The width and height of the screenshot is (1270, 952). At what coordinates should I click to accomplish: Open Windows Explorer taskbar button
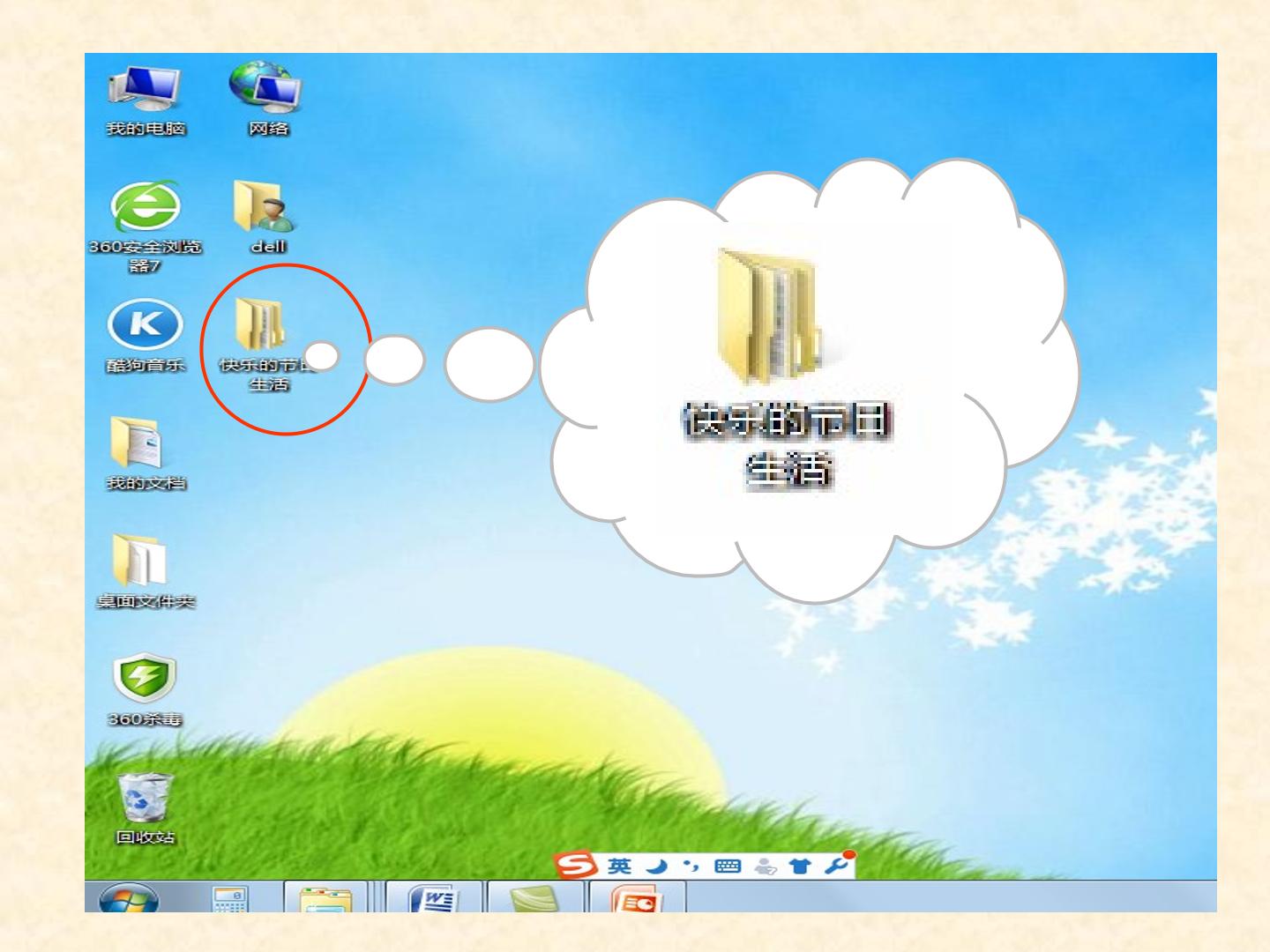point(325,897)
